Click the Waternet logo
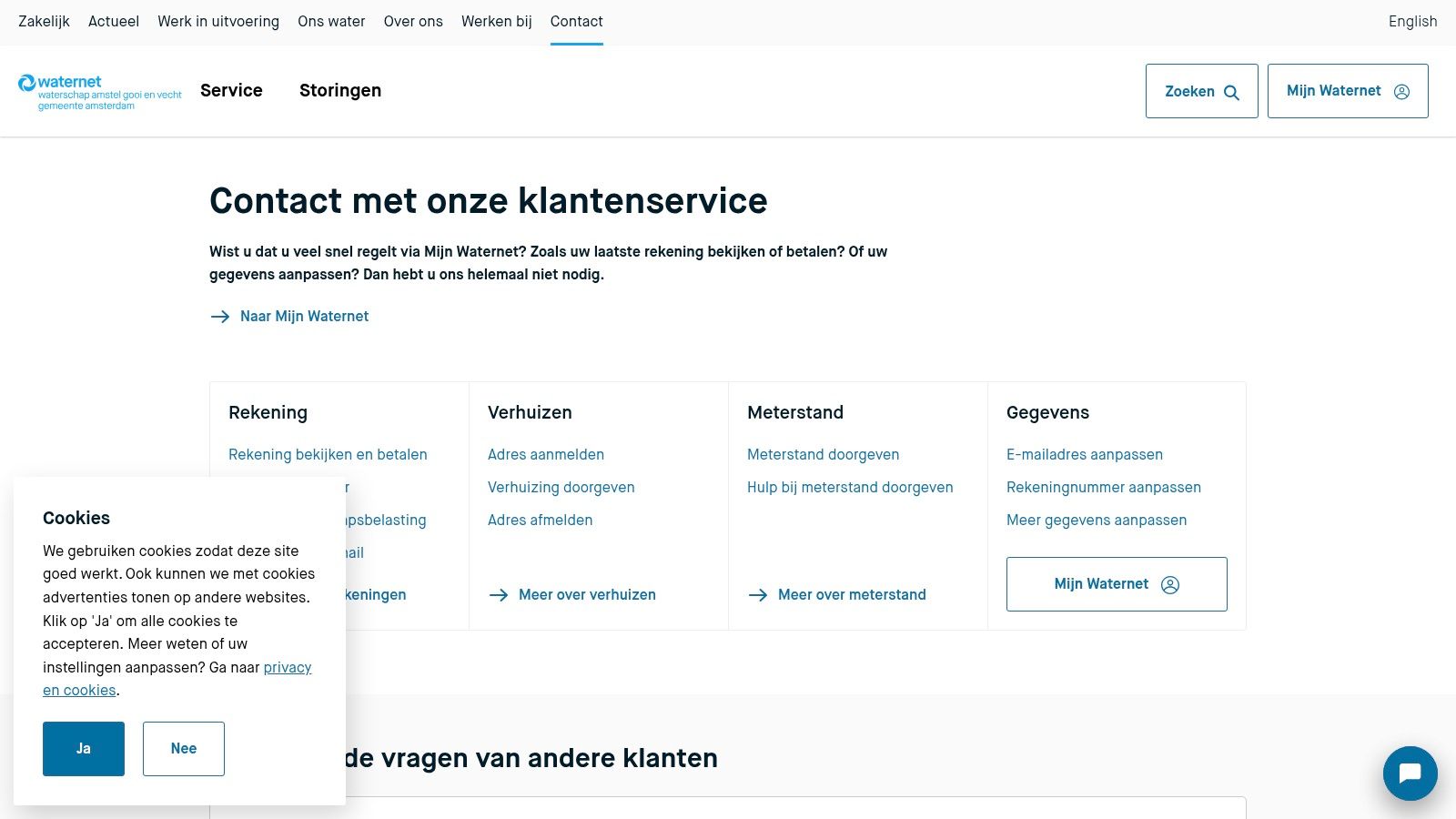This screenshot has height=819, width=1456. (x=97, y=90)
